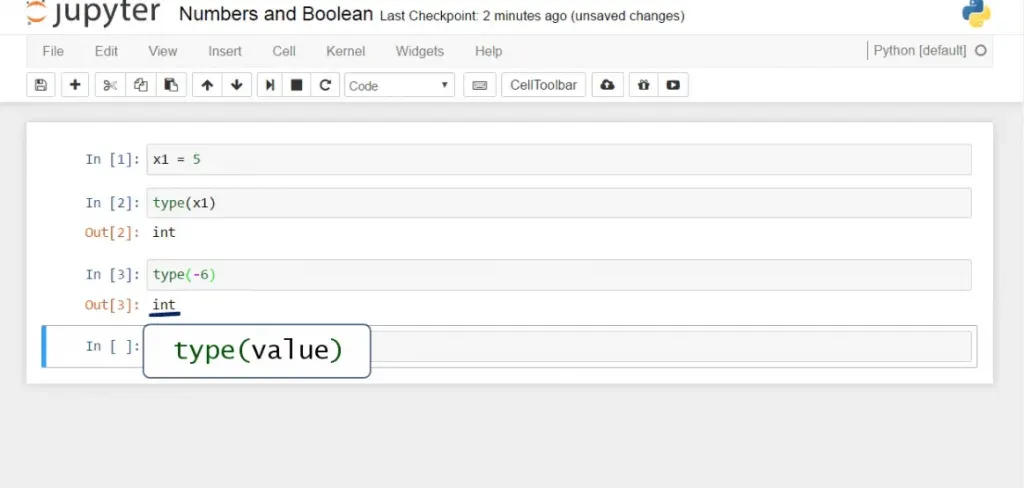Viewport: 1024px width, 488px height.
Task: Click the CellToolbar button
Action: pyautogui.click(x=543, y=85)
